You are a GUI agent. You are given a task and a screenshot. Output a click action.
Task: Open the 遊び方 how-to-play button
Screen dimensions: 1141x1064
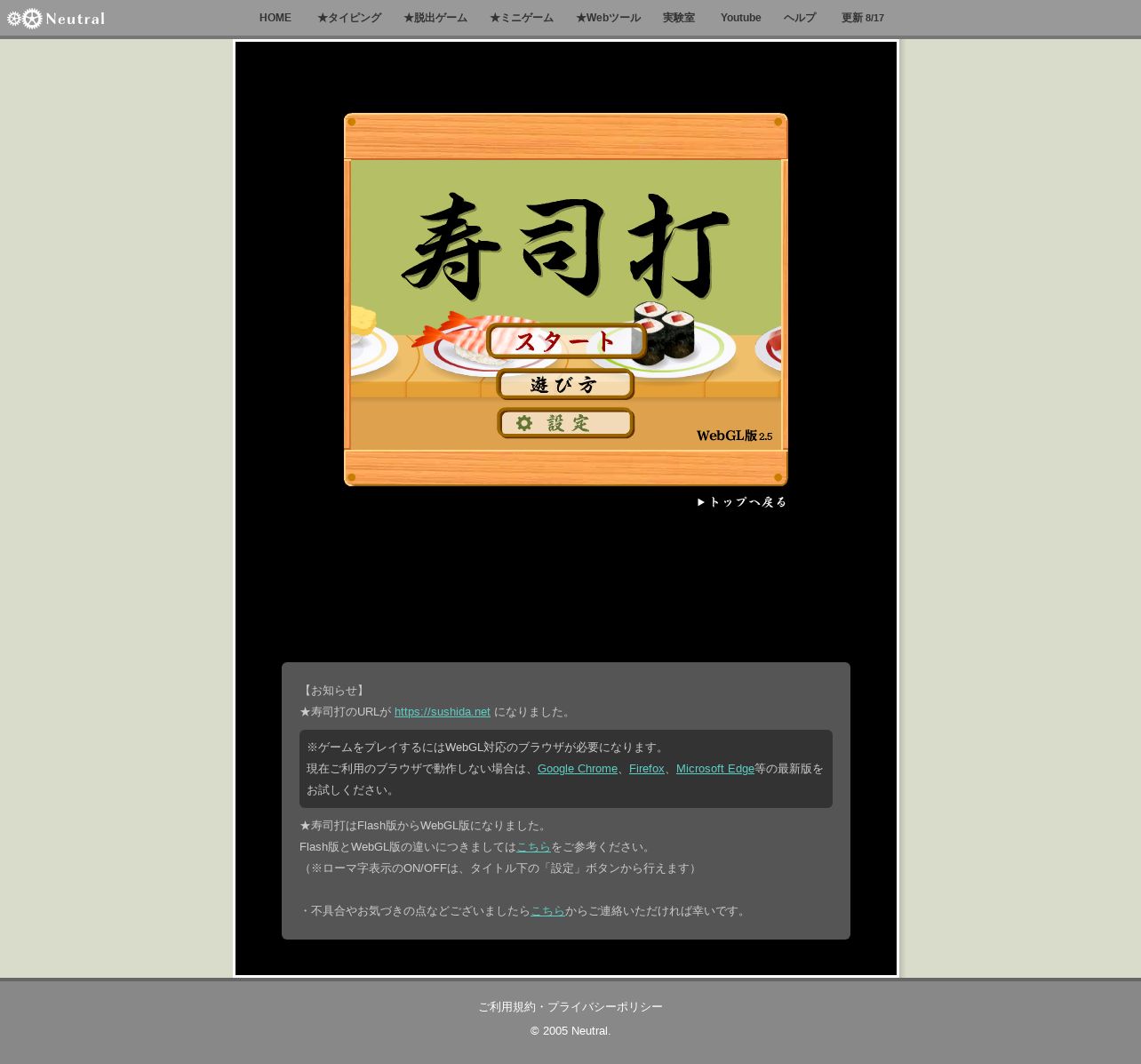coord(565,385)
